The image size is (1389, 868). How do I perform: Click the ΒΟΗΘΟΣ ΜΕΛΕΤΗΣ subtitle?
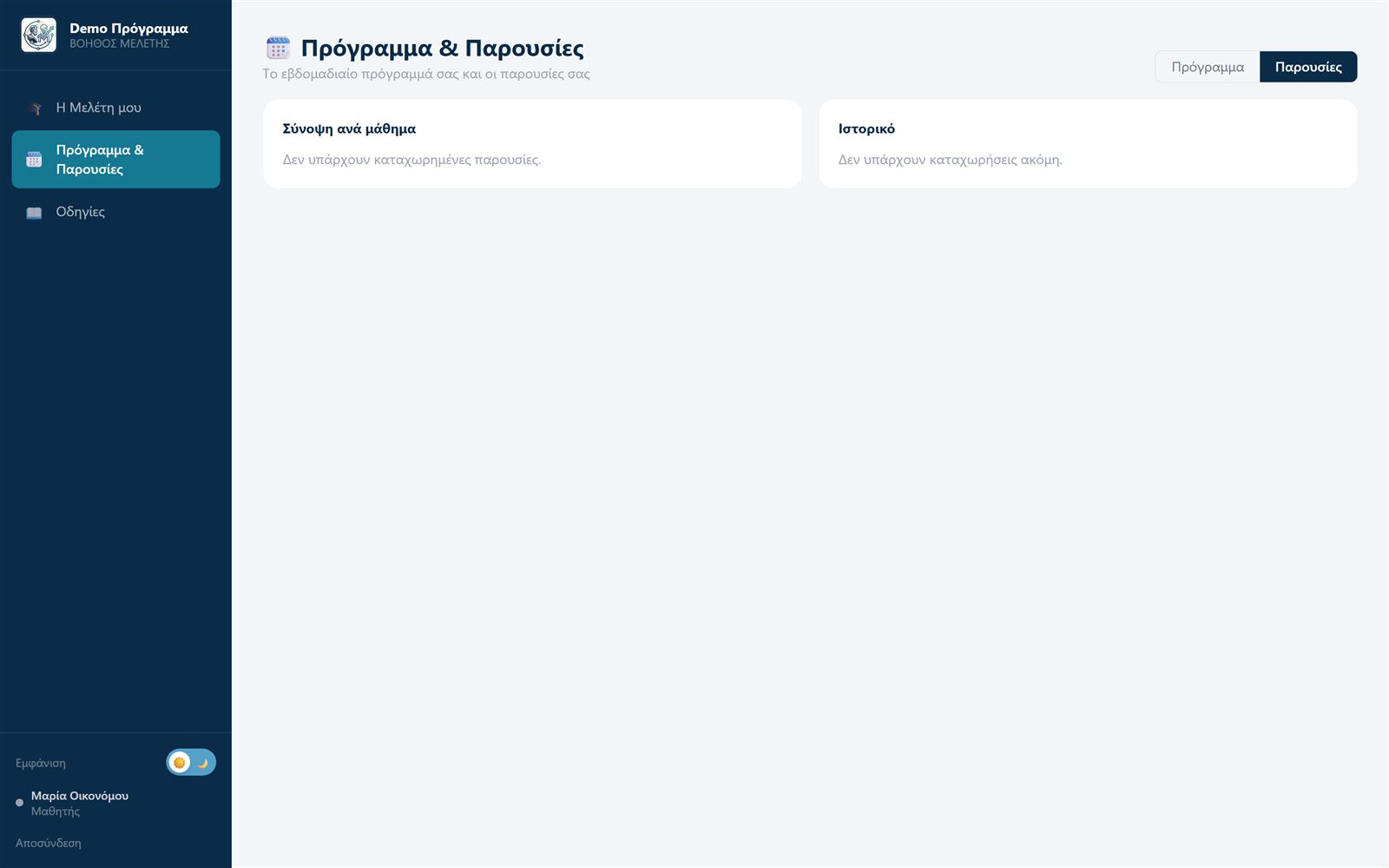tap(120, 43)
